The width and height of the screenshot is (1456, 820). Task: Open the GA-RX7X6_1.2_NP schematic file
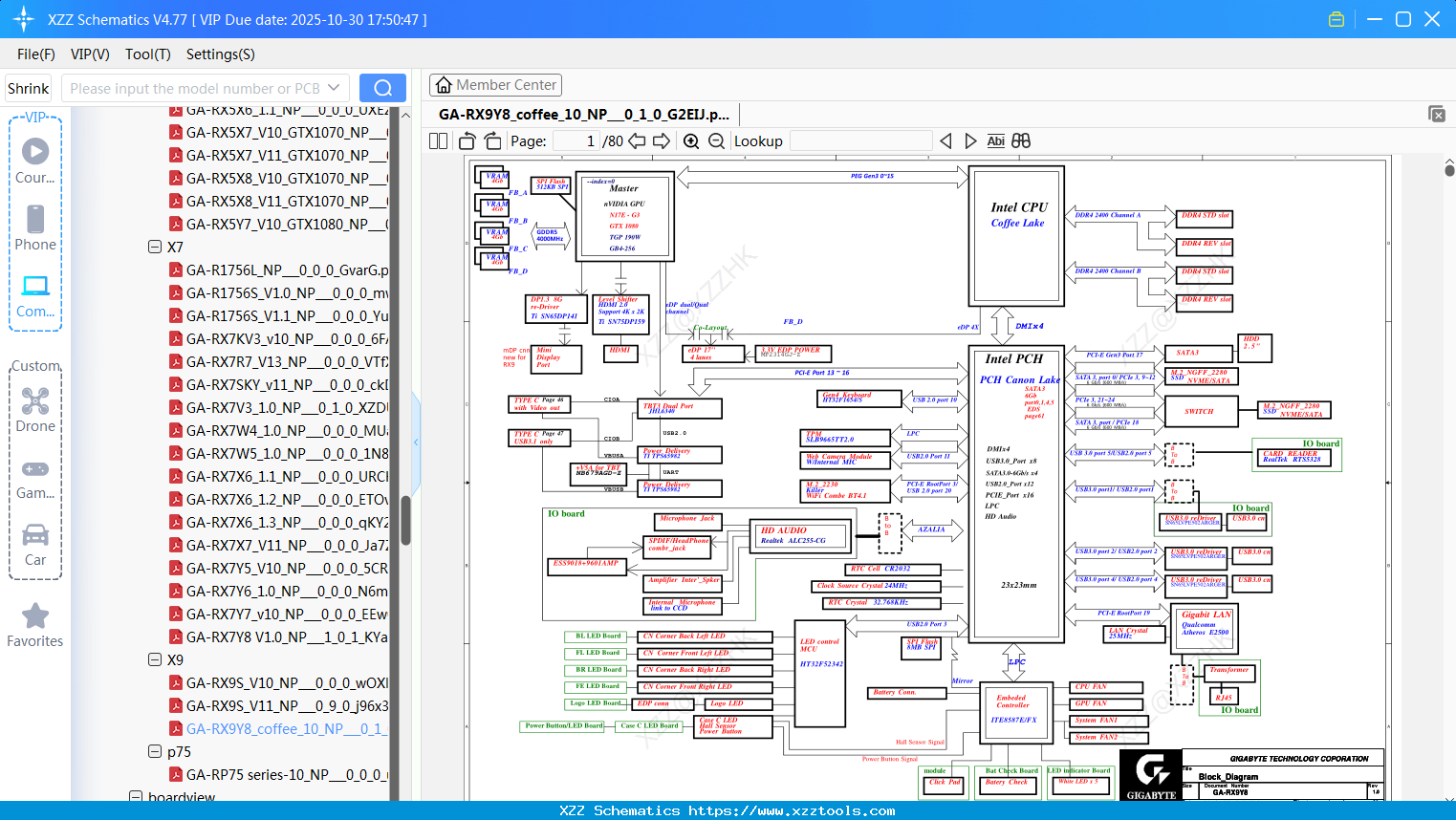point(287,499)
